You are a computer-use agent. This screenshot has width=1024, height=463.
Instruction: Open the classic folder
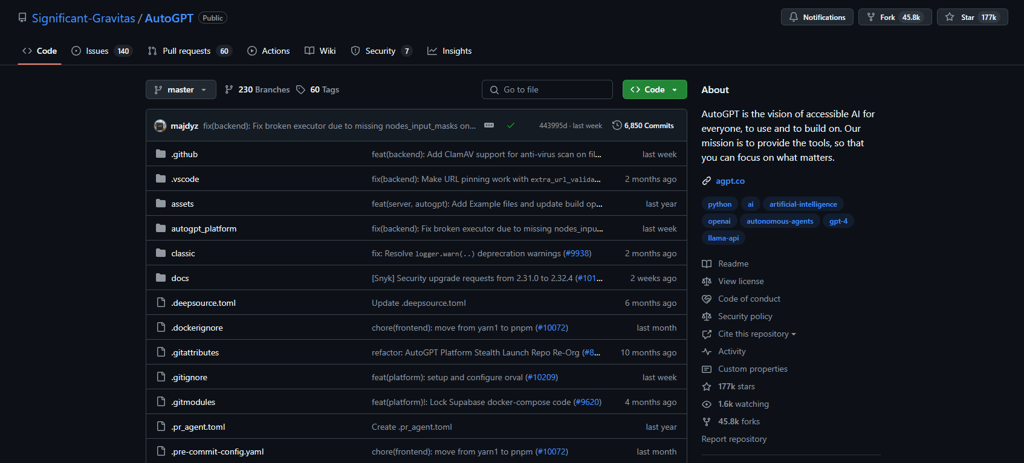(x=183, y=253)
